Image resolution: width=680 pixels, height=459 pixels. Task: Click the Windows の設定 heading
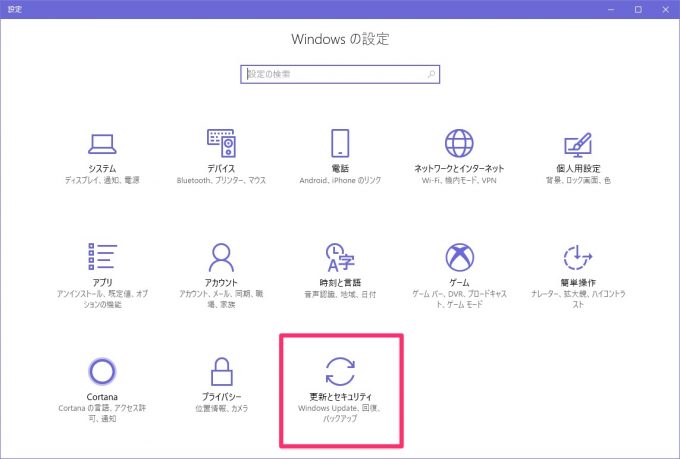tap(340, 39)
